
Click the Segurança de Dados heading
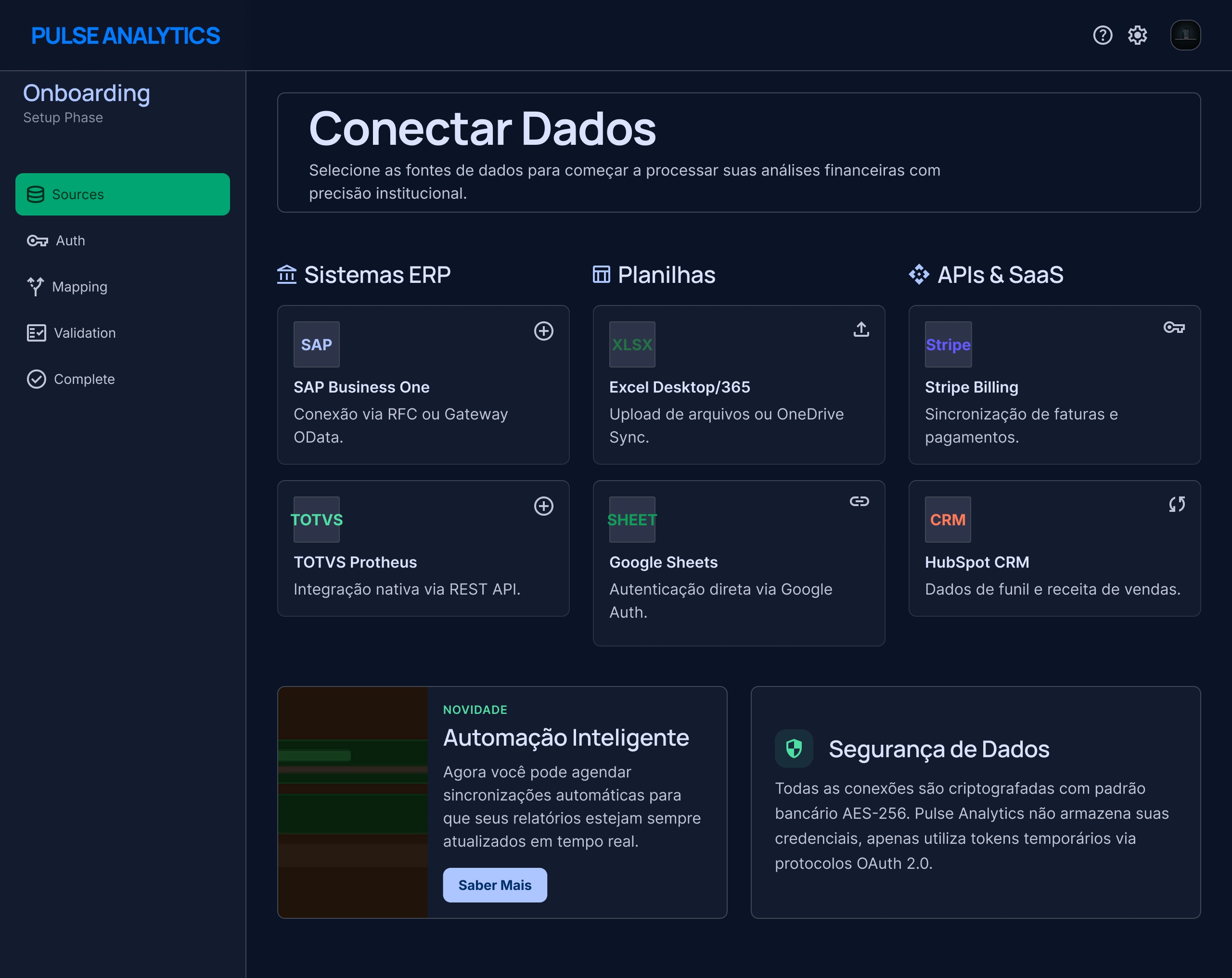point(939,749)
